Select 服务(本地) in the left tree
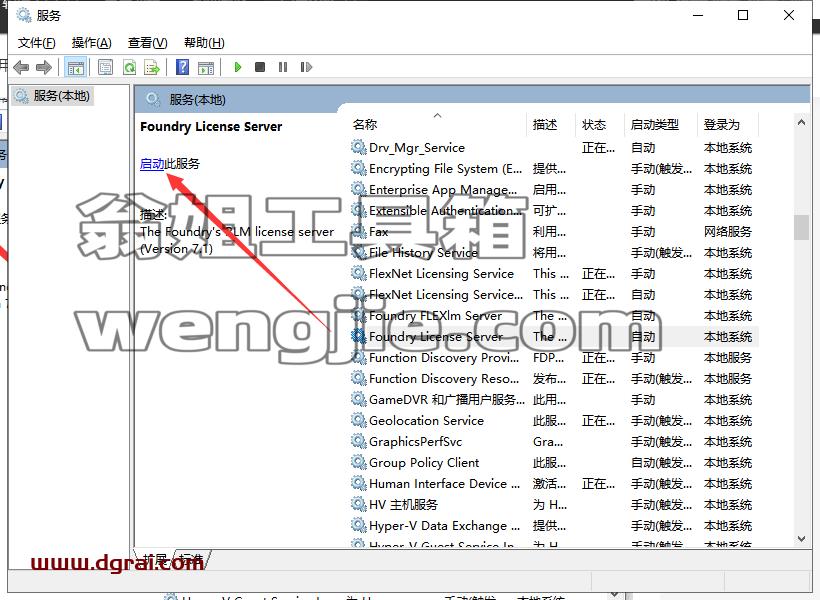Image resolution: width=820 pixels, height=600 pixels. tap(61, 96)
